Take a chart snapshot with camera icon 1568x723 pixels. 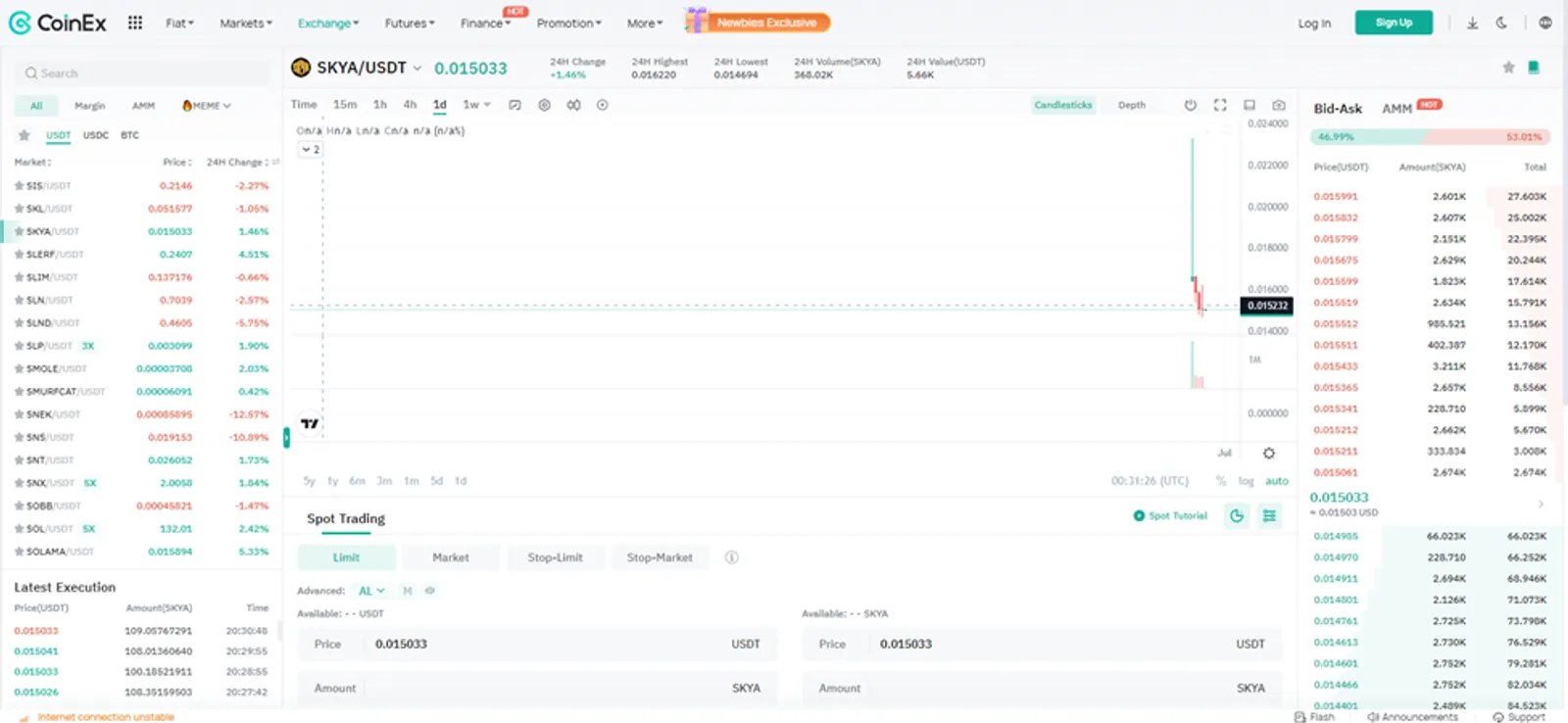pyautogui.click(x=1279, y=105)
